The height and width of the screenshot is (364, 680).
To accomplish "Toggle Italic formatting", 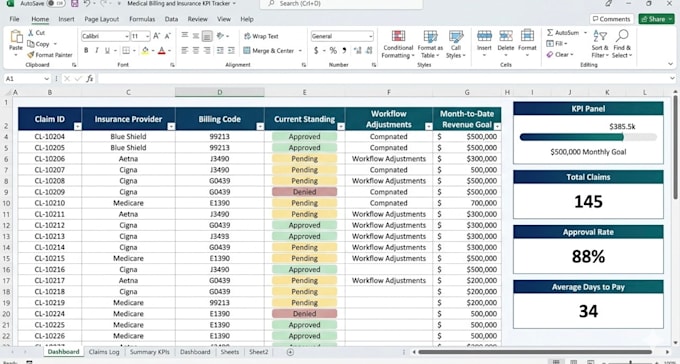I will (x=97, y=50).
